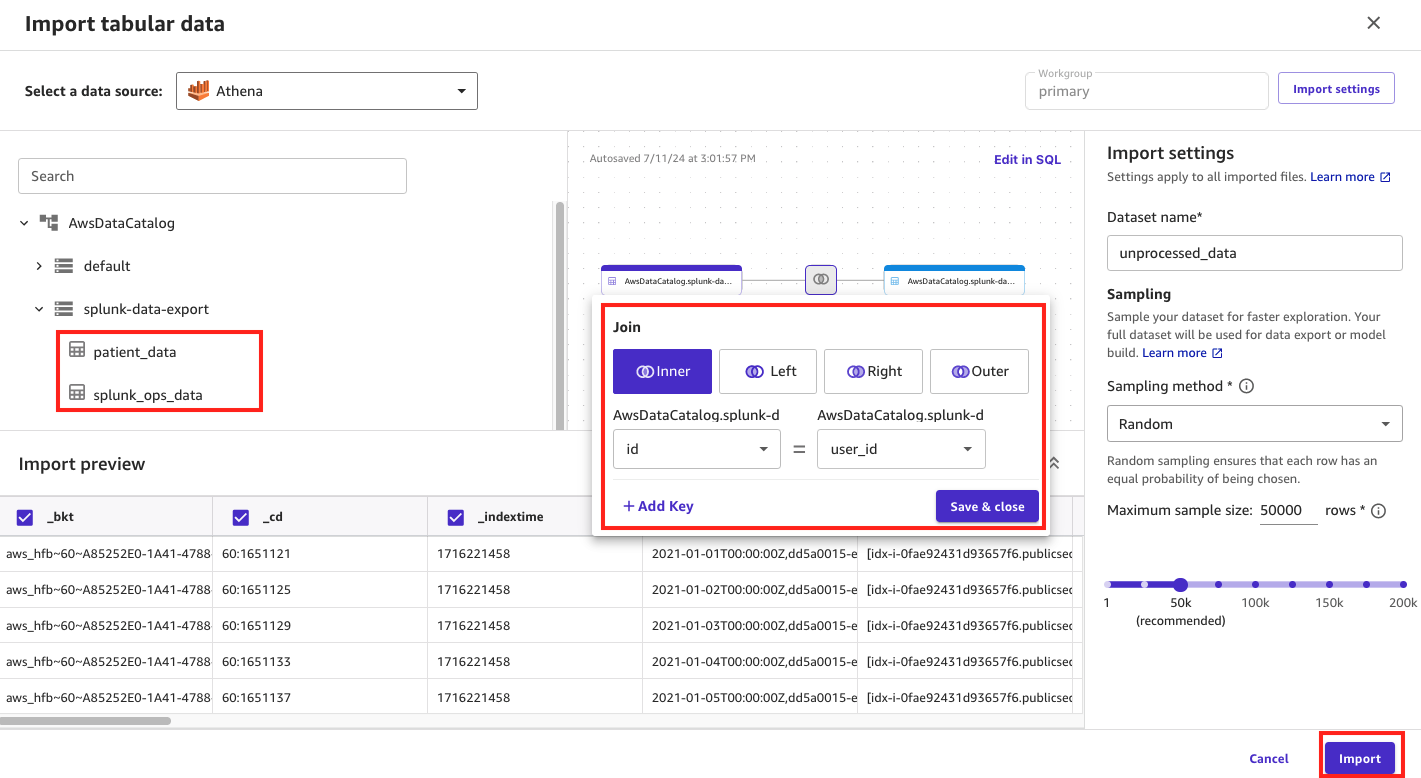Select the Outer join type
The image size is (1421, 778).
pyautogui.click(x=979, y=371)
